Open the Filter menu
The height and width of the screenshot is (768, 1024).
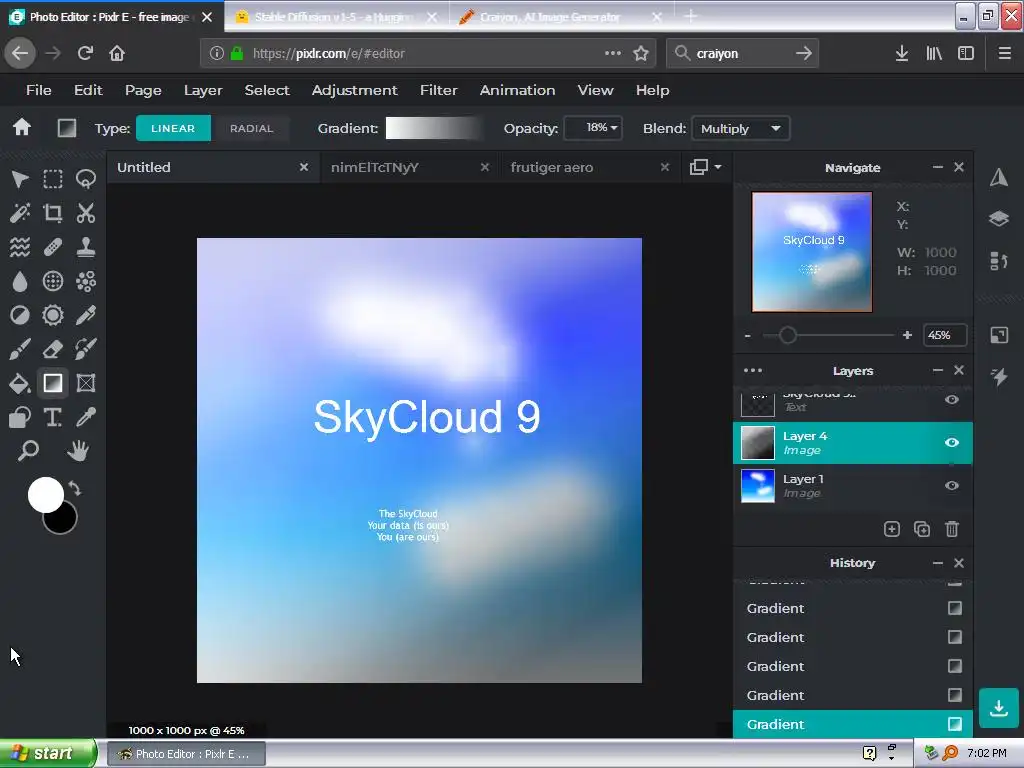click(439, 90)
